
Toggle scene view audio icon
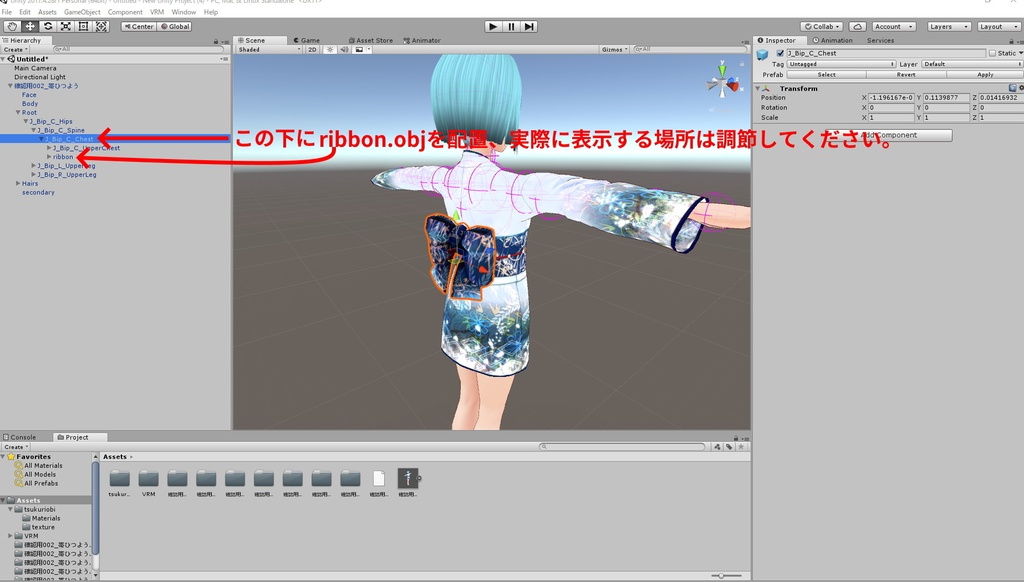pyautogui.click(x=345, y=49)
